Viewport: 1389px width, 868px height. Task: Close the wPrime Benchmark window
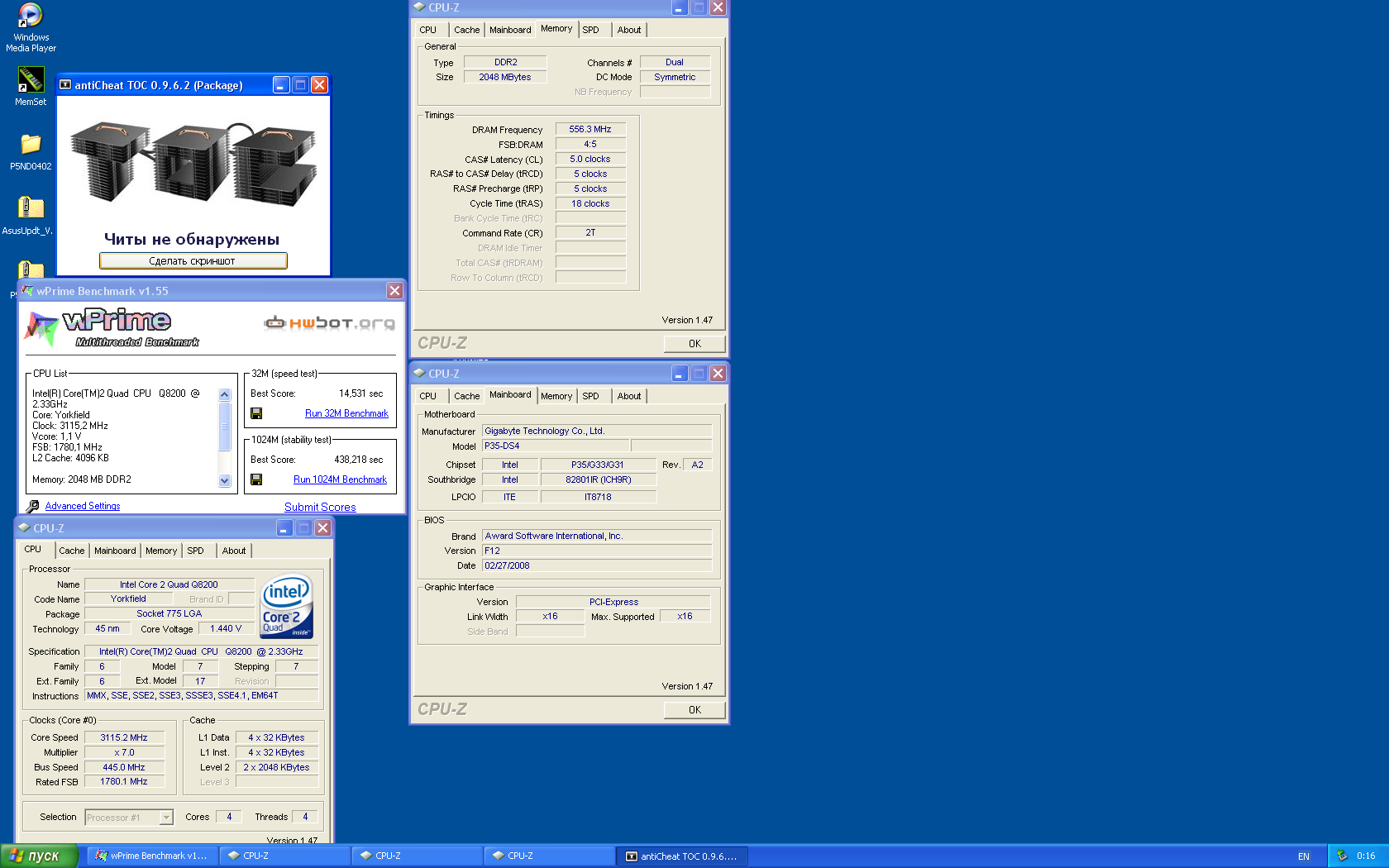pyautogui.click(x=394, y=291)
